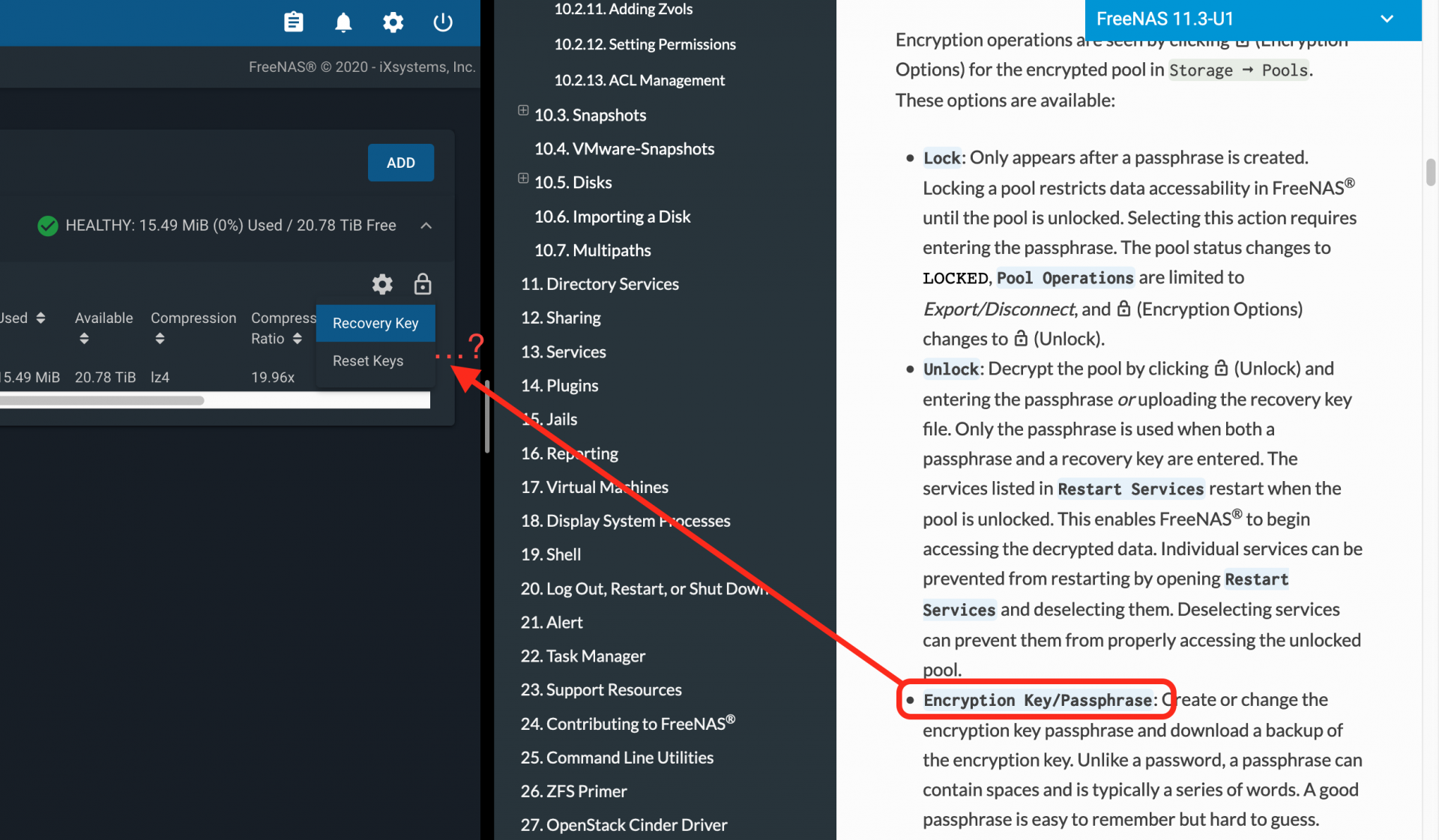
Task: Click the ADD button
Action: tap(401, 163)
